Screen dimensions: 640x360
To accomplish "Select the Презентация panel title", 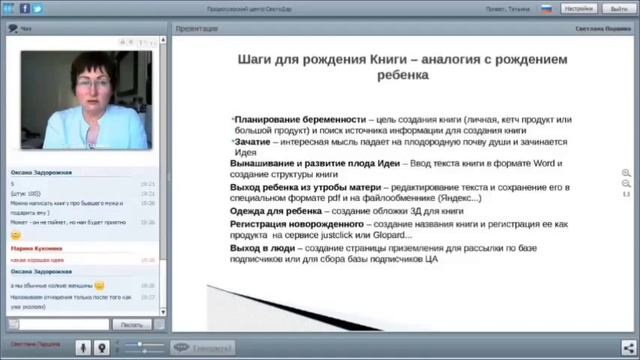I will pos(196,29).
